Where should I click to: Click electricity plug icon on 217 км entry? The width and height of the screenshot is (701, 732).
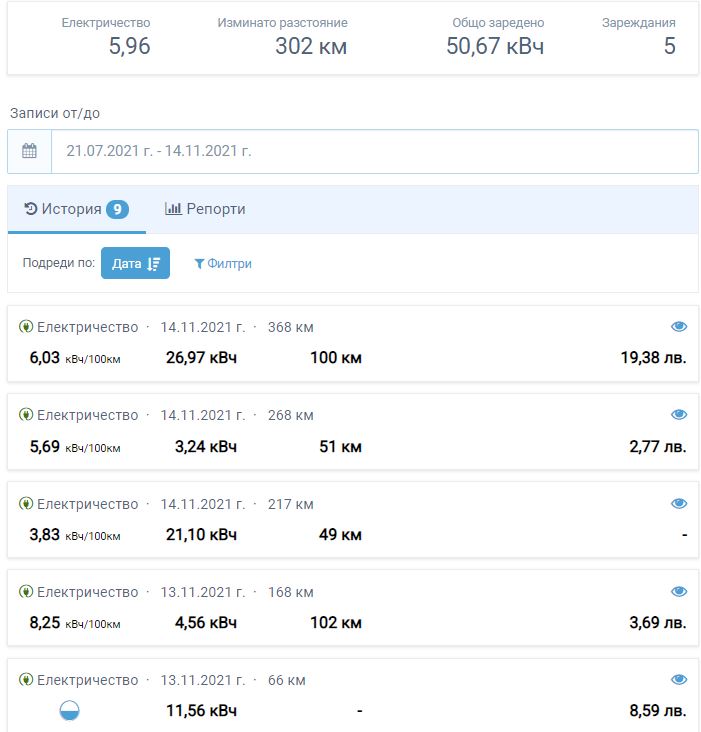tap(26, 504)
